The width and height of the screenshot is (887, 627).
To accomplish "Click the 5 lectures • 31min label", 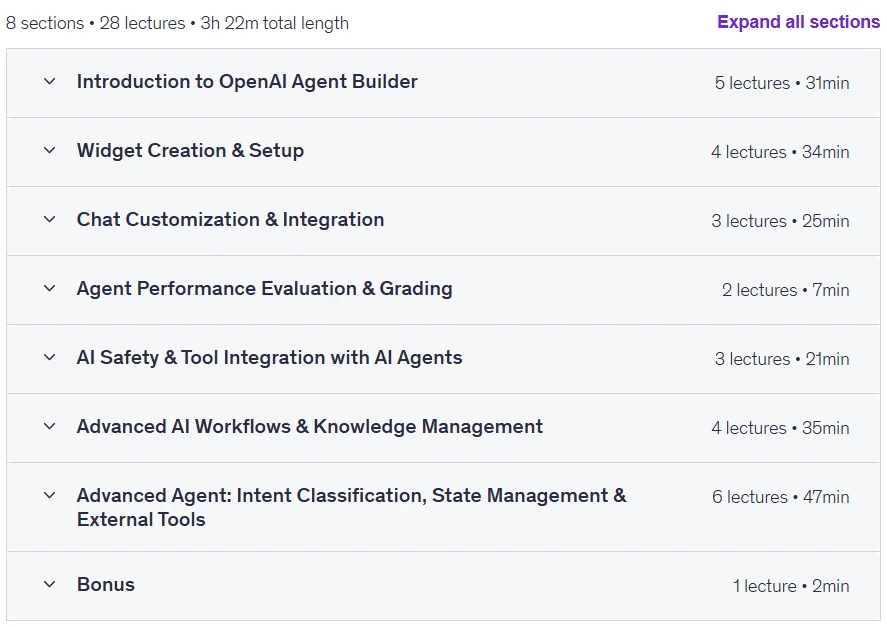I will (782, 83).
